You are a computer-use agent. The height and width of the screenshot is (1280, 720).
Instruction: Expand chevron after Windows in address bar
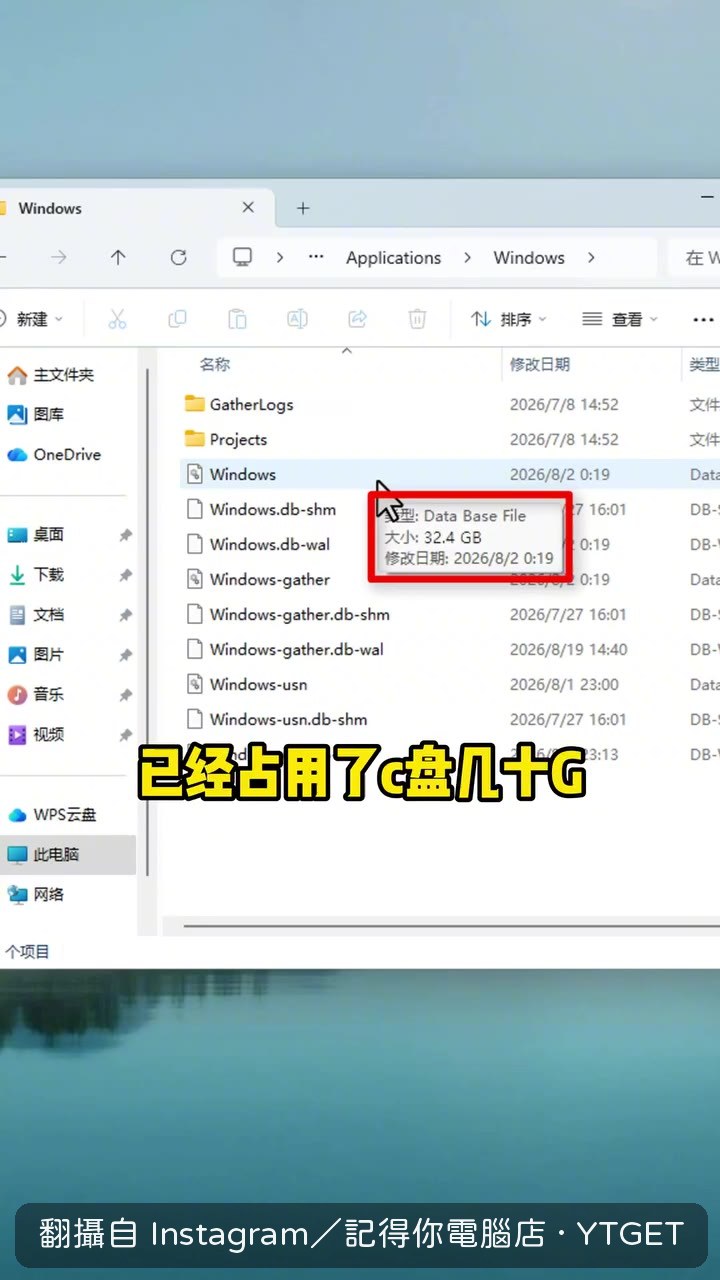(591, 258)
